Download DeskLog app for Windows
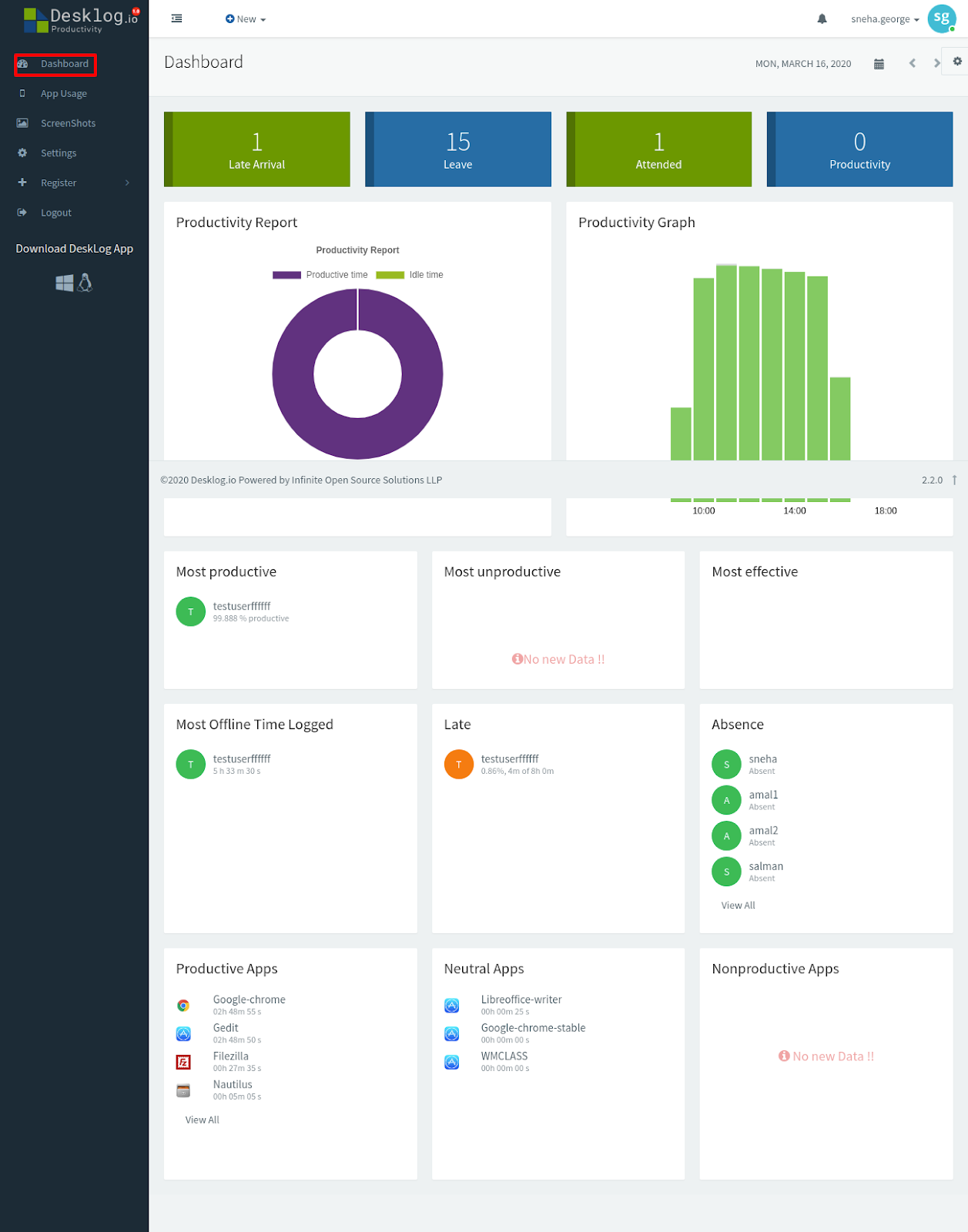This screenshot has height=1232, width=968. pyautogui.click(x=65, y=283)
